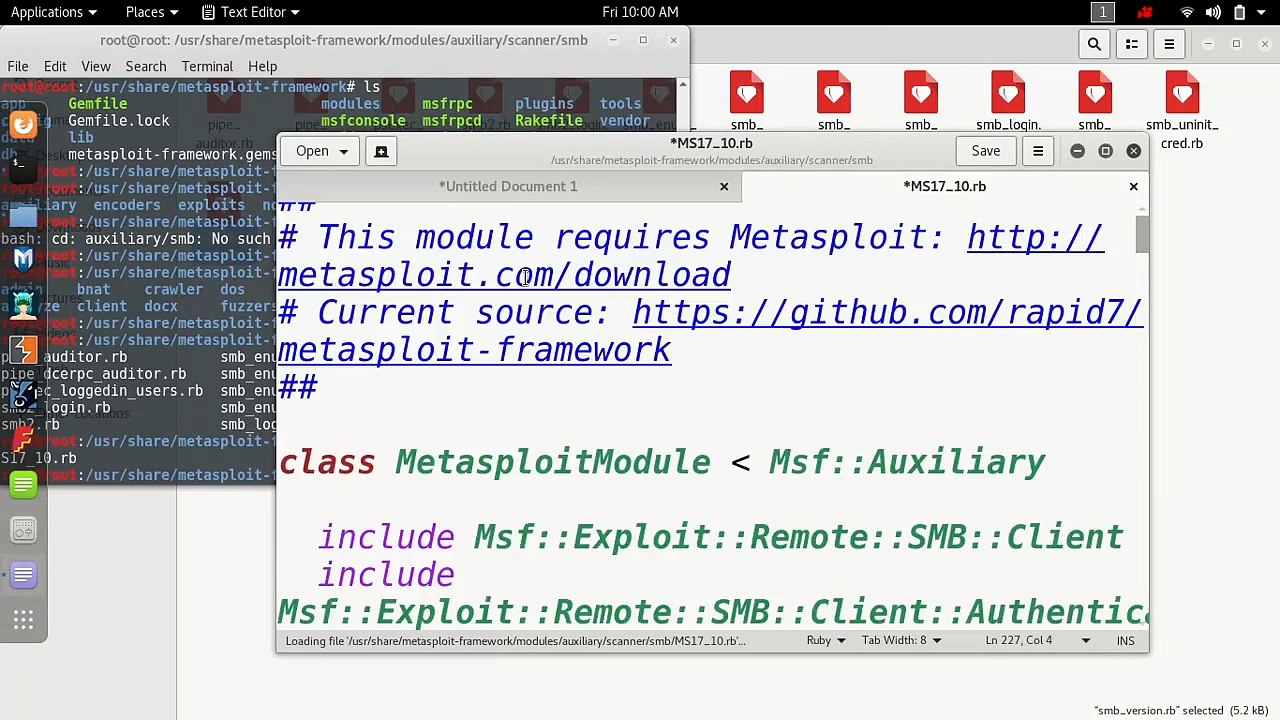
Task: Click the include Msf::Exploit::Remote::SMB::Client line
Action: click(721, 537)
